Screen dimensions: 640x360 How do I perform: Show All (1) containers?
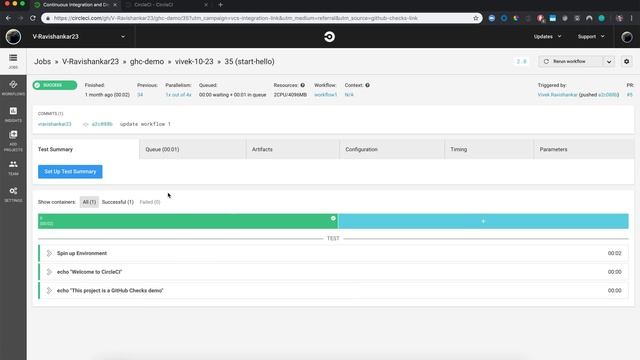(89, 202)
